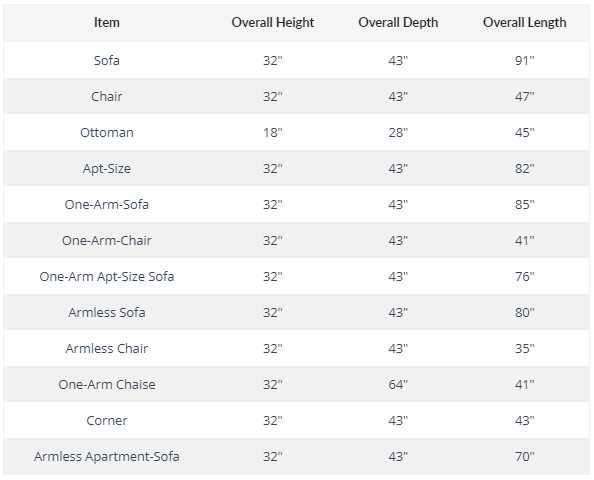Select the 70" length of Armless Apartment-Sofa
594x480 pixels.
[x=525, y=456]
